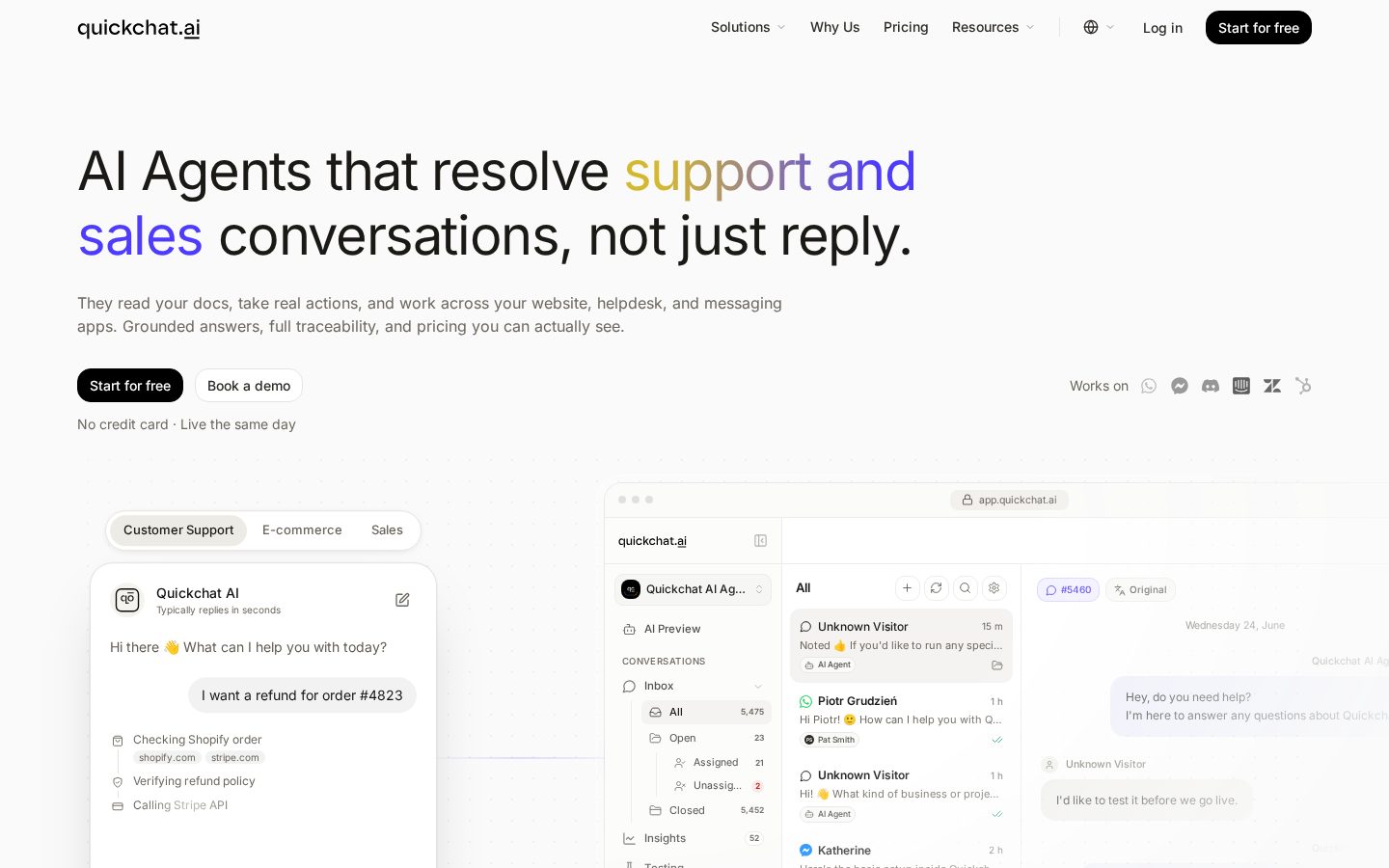
Task: Click Book a demo
Action: pyautogui.click(x=249, y=386)
